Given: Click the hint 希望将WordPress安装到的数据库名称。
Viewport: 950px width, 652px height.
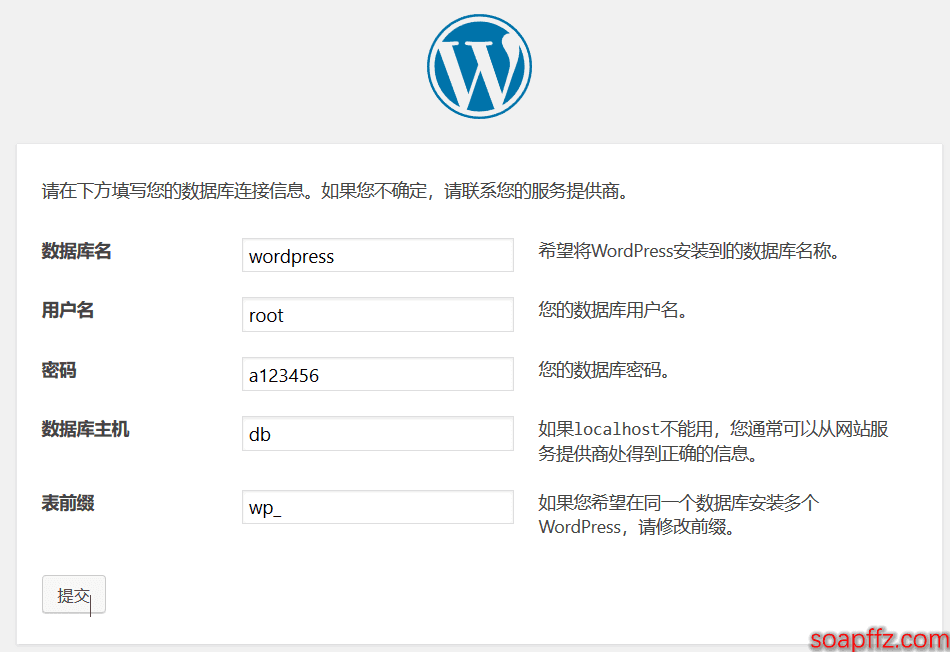Looking at the screenshot, I should pyautogui.click(x=689, y=251).
